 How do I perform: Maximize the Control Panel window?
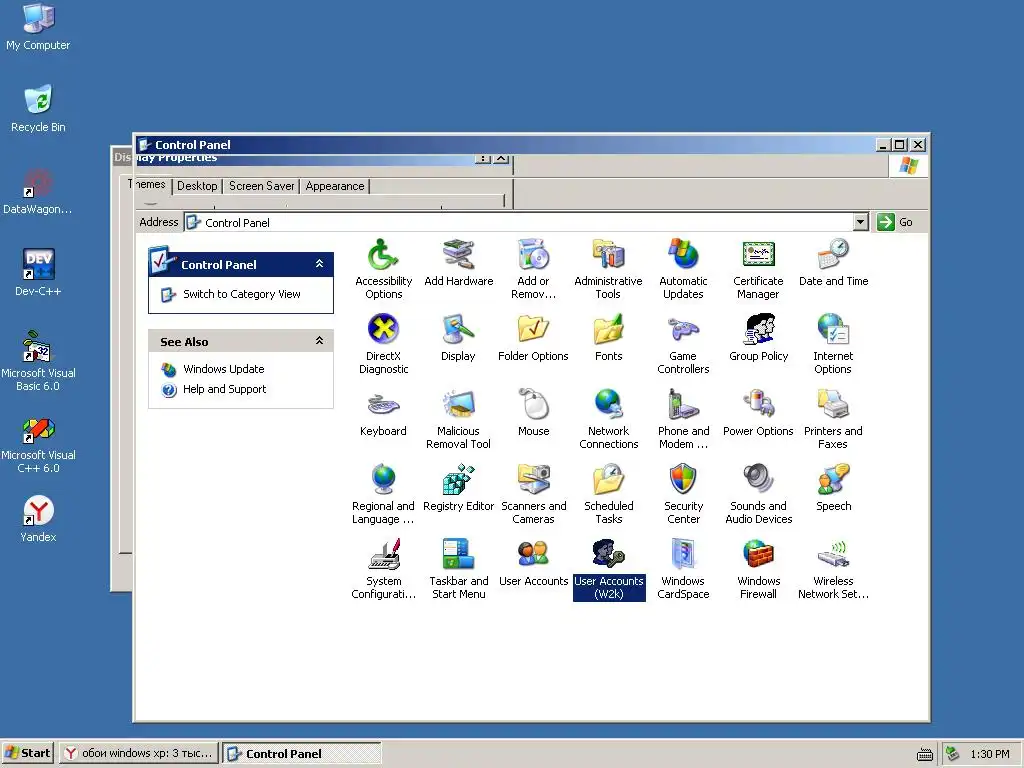900,144
